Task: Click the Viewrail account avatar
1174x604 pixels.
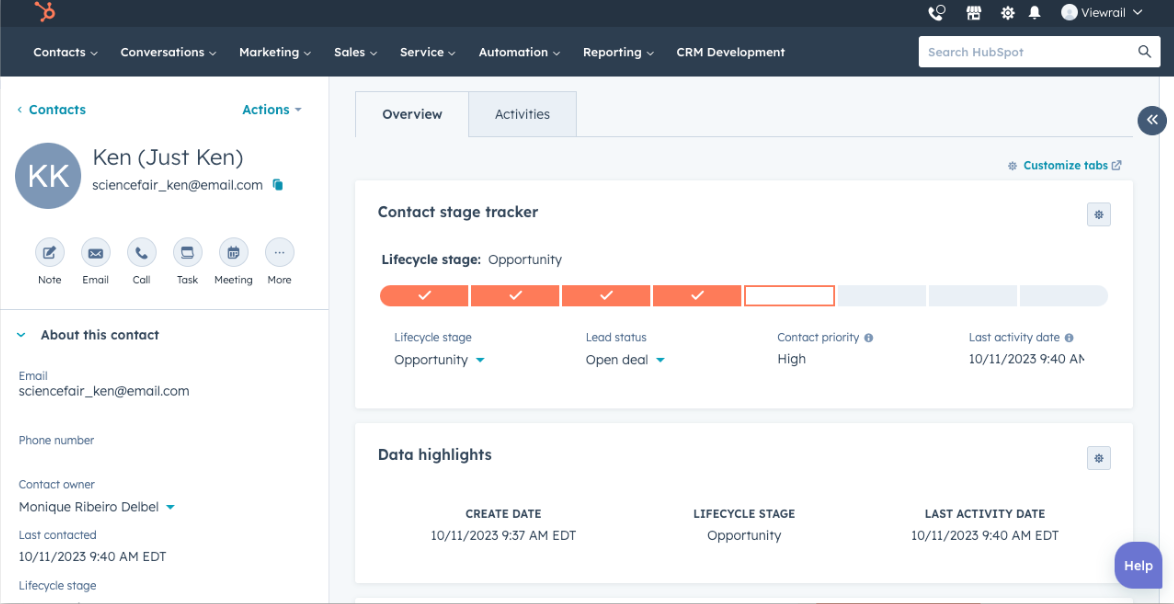Action: (x=1069, y=12)
